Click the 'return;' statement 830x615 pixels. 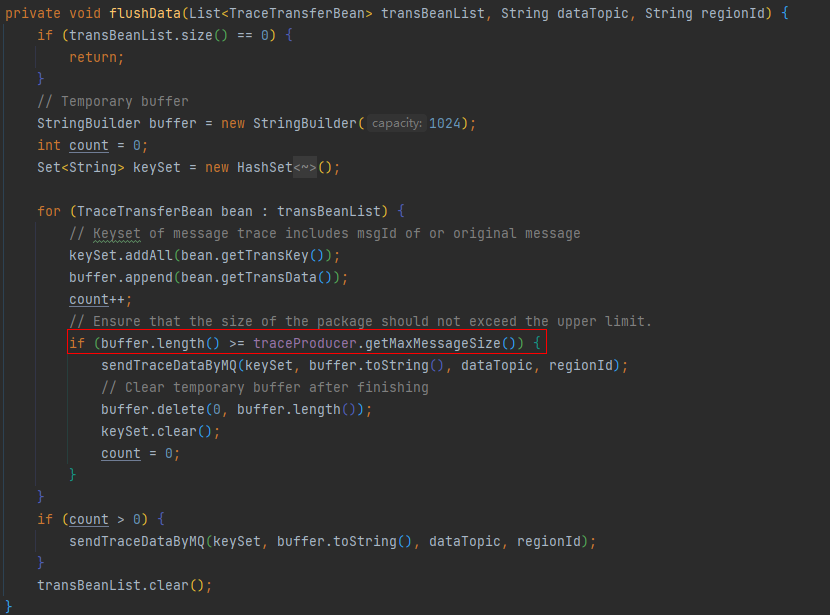[x=96, y=57]
